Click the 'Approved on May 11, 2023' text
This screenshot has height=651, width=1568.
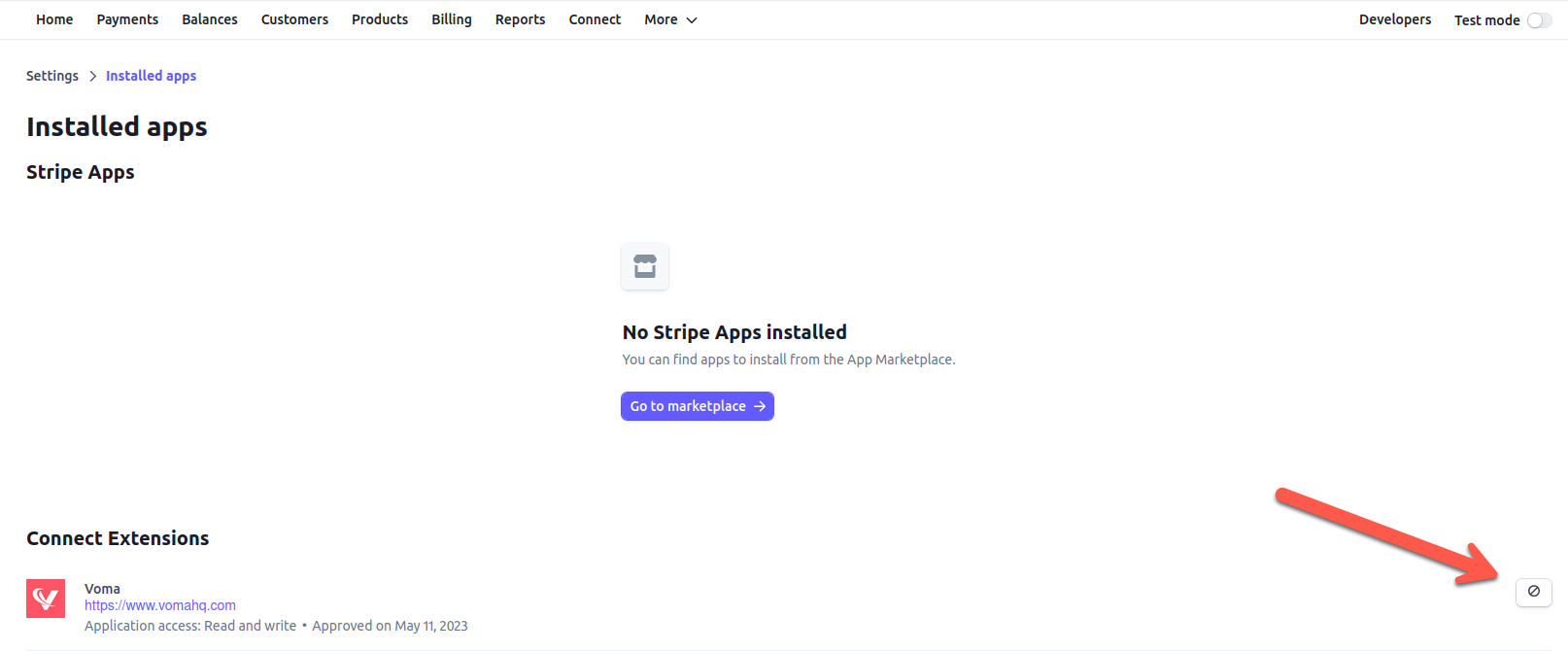coord(390,626)
